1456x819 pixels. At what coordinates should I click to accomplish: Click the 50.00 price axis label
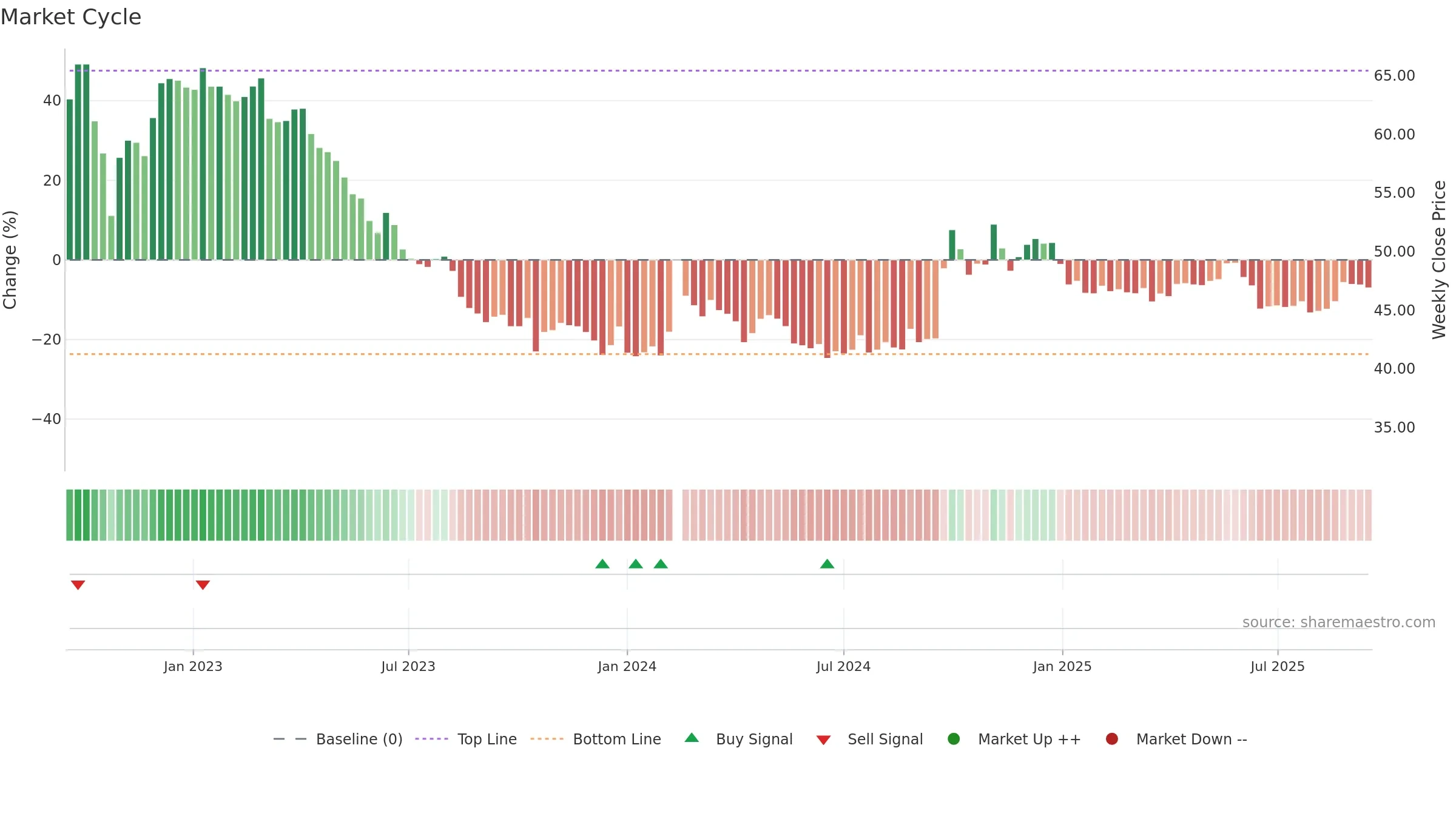pyautogui.click(x=1394, y=252)
